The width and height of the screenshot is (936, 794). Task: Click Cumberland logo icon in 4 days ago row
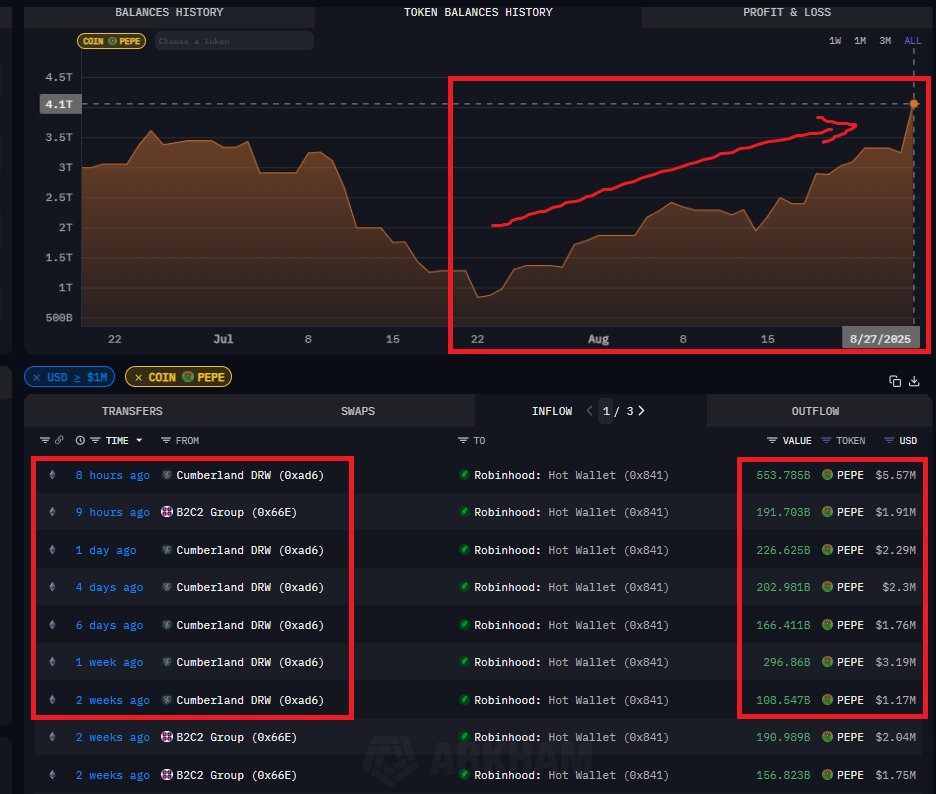coord(167,587)
